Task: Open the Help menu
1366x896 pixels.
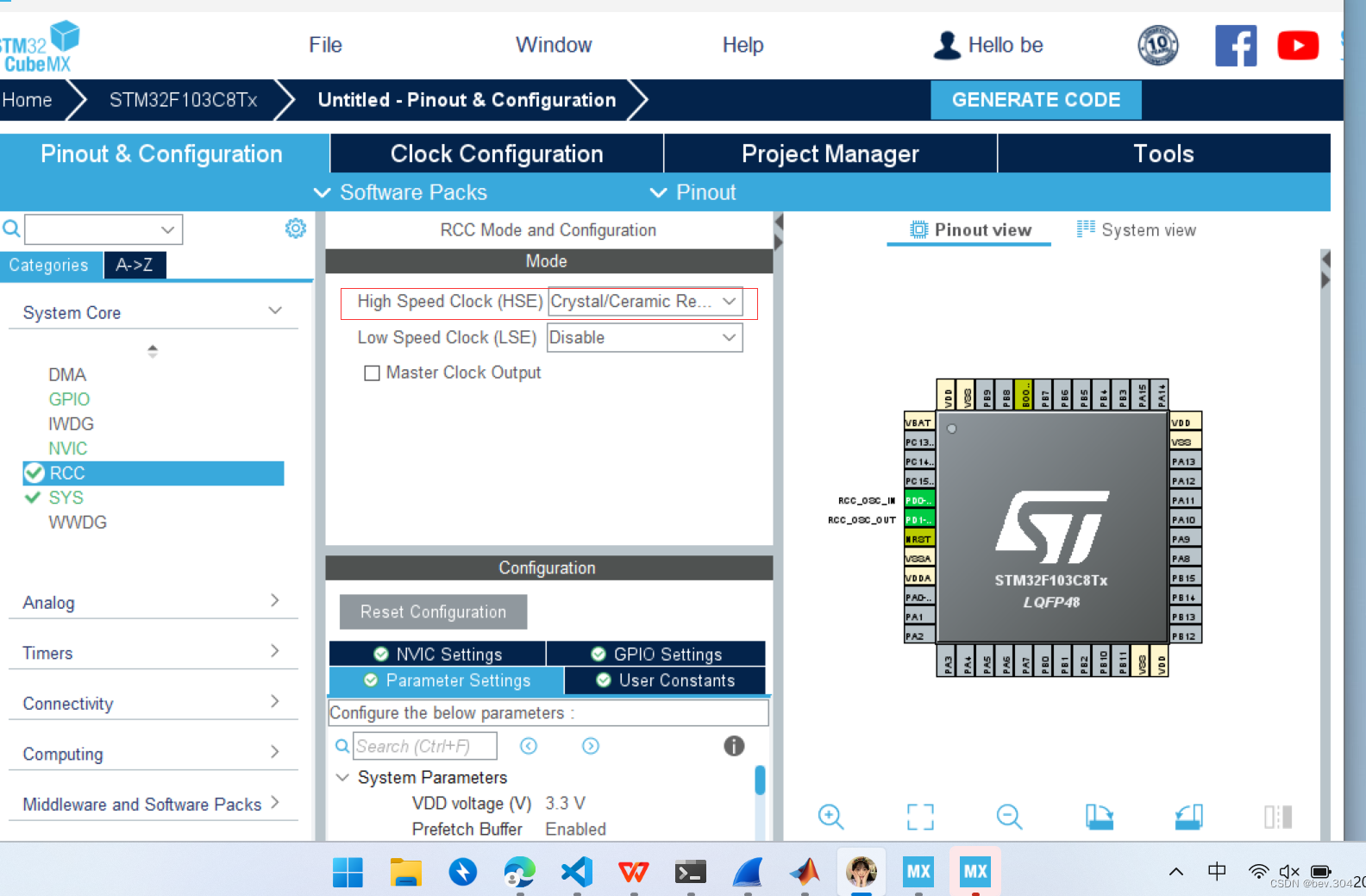Action: point(743,45)
